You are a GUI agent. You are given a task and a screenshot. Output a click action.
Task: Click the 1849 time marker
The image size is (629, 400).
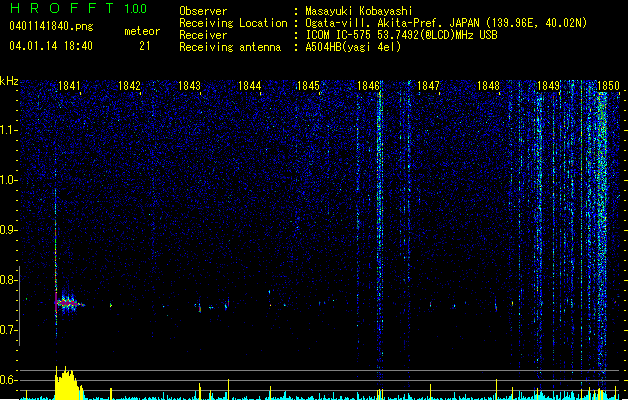tap(548, 86)
